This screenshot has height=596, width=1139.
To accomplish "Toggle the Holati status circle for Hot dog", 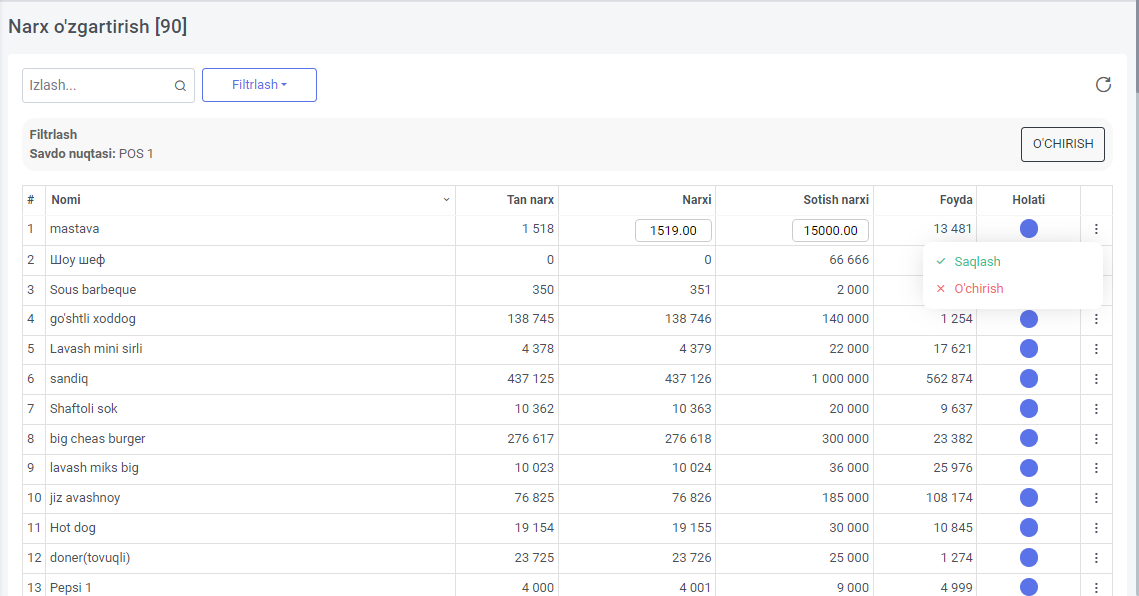I will [1029, 528].
